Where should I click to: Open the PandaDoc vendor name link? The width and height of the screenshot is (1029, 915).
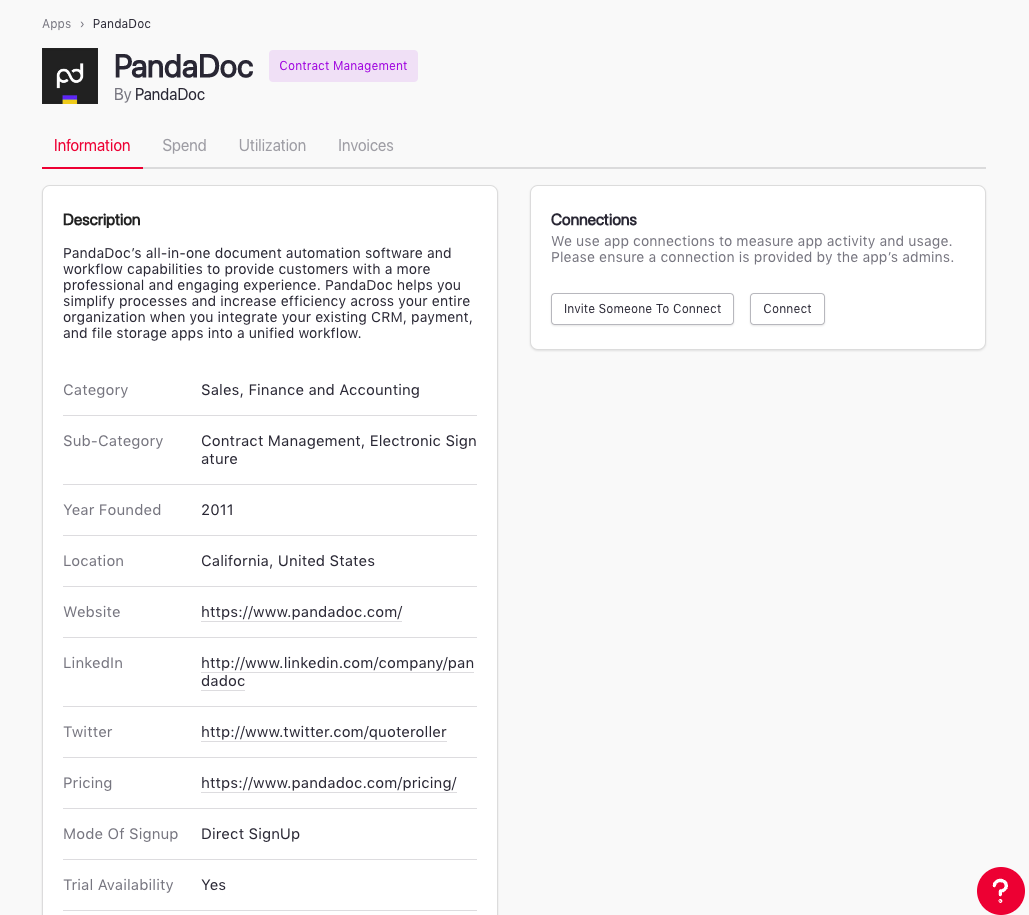(169, 95)
